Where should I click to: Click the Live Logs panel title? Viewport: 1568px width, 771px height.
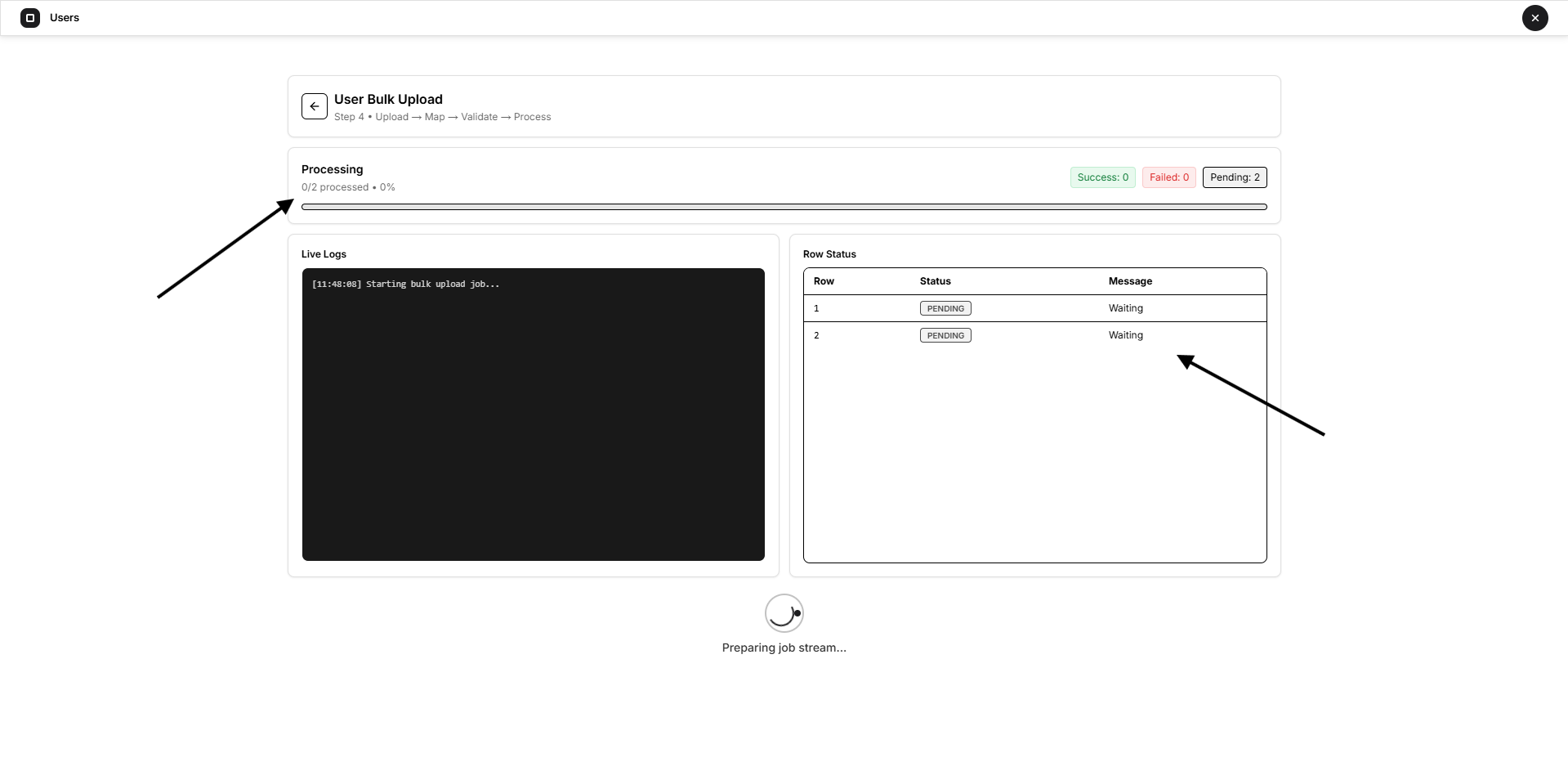pyautogui.click(x=324, y=254)
